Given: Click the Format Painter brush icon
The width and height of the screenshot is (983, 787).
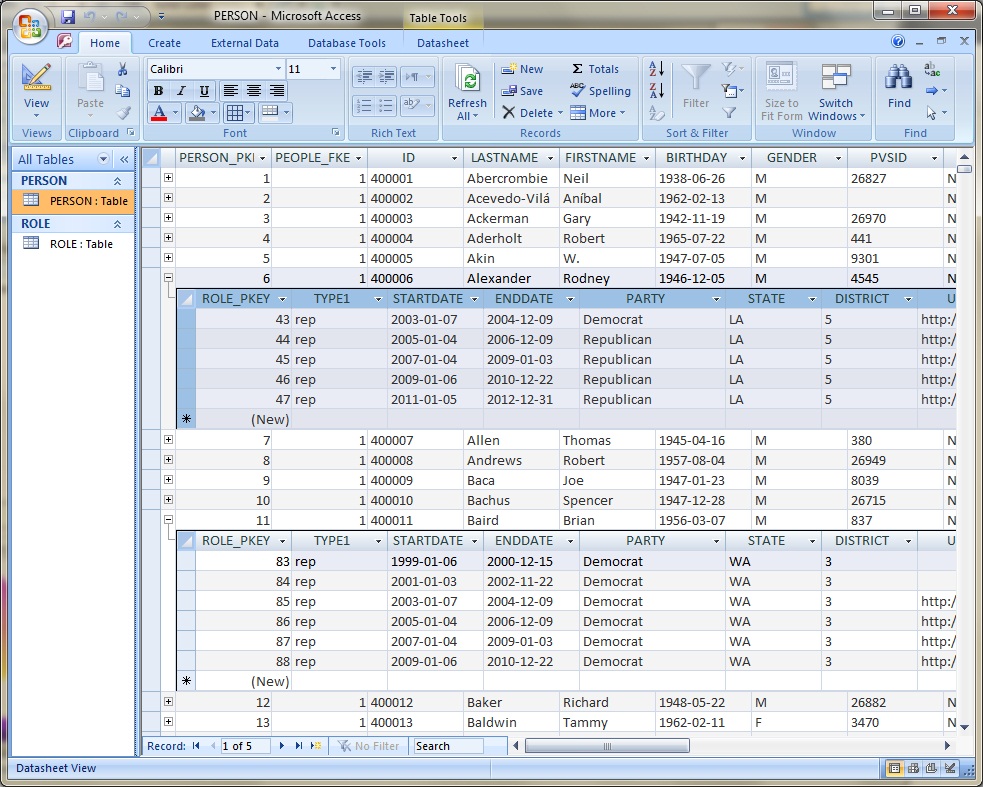Looking at the screenshot, I should tap(124, 113).
